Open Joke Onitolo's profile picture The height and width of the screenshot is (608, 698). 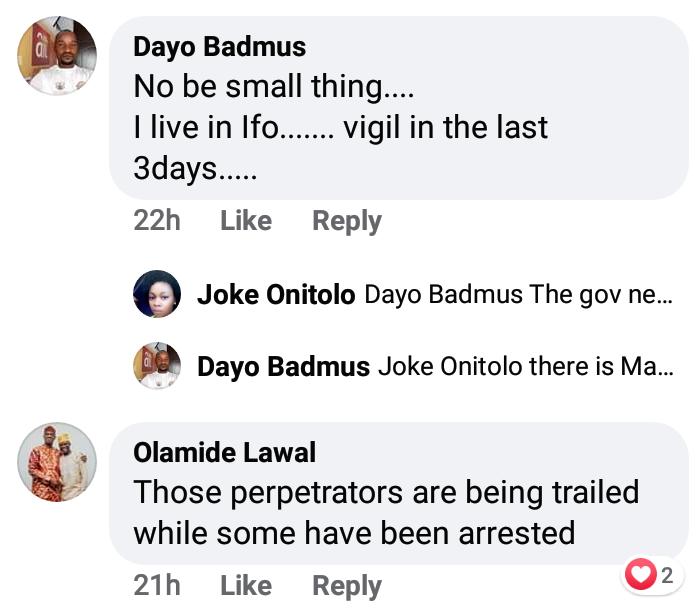[x=157, y=294]
